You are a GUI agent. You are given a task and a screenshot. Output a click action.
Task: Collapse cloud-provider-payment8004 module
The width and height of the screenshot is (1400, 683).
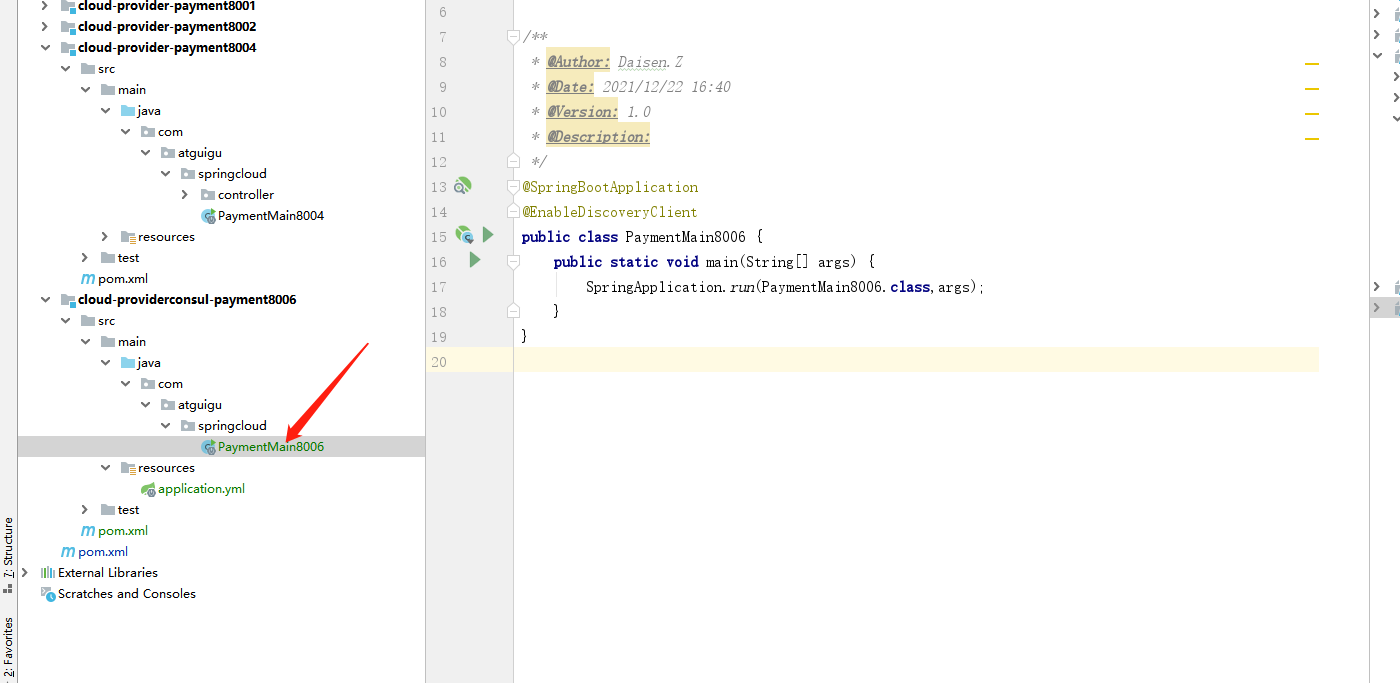pos(45,48)
